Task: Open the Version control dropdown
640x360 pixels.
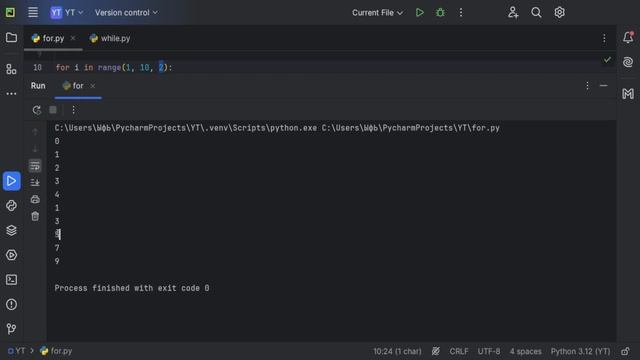Action: [x=126, y=13]
